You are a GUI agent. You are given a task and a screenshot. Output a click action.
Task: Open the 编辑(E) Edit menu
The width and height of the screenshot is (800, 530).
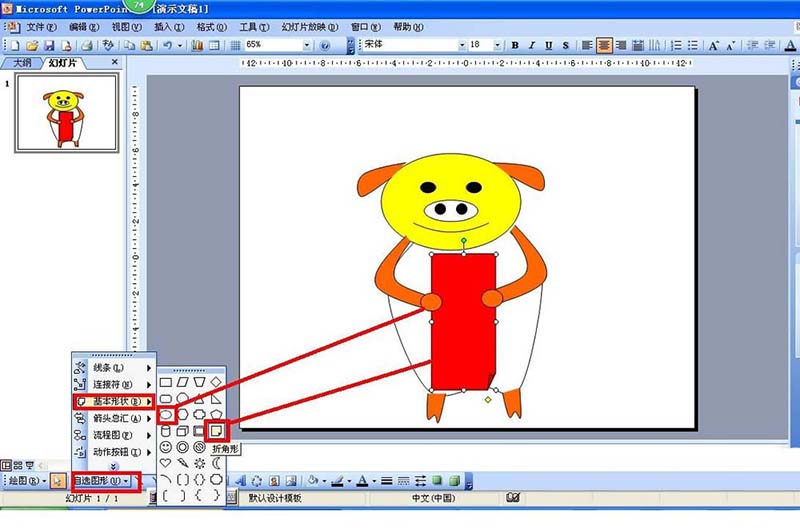pyautogui.click(x=84, y=27)
